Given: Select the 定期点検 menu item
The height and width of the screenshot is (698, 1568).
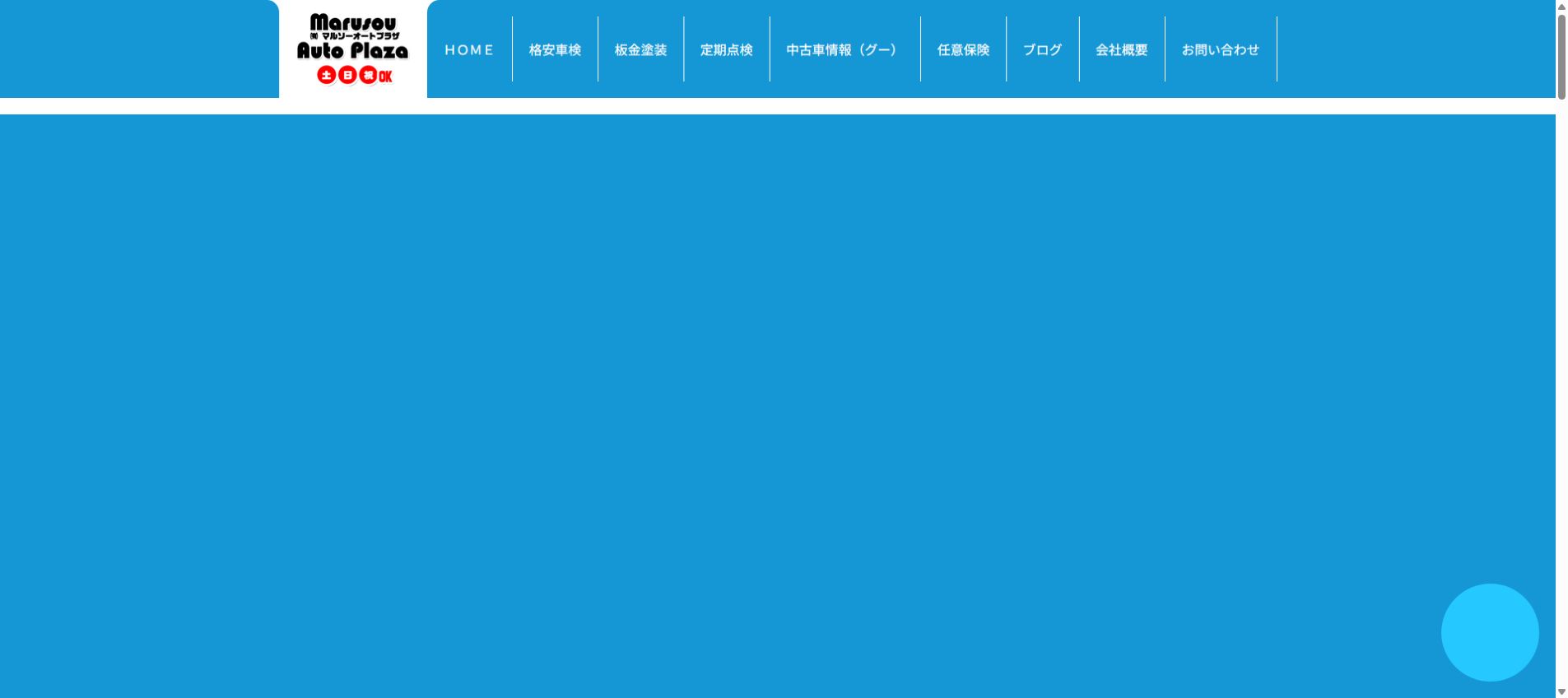Looking at the screenshot, I should [726, 49].
